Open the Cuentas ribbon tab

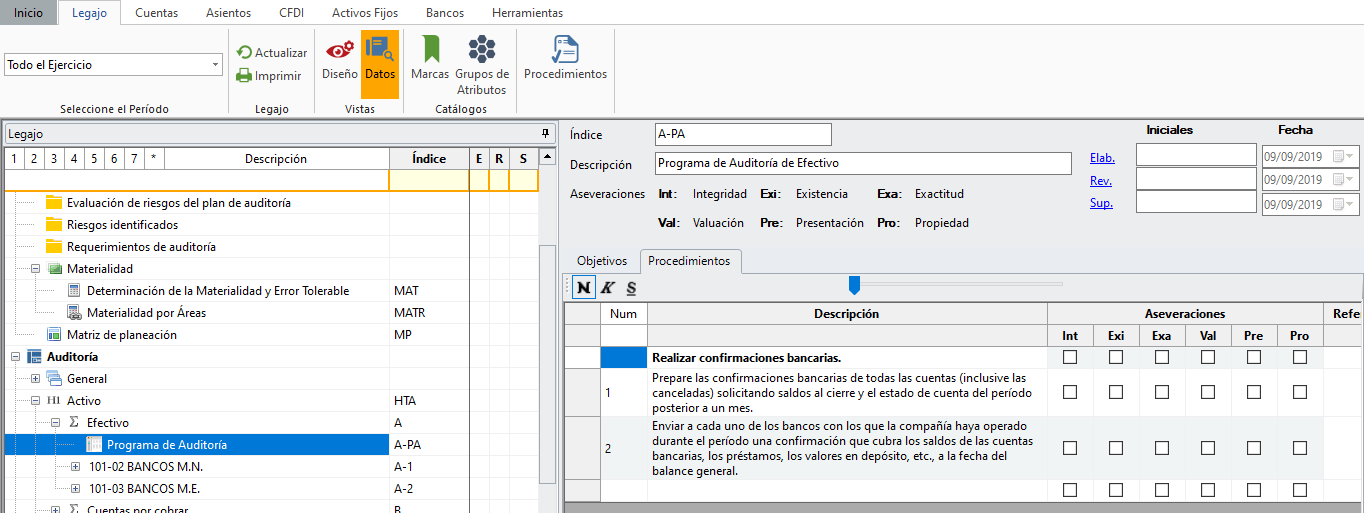156,13
